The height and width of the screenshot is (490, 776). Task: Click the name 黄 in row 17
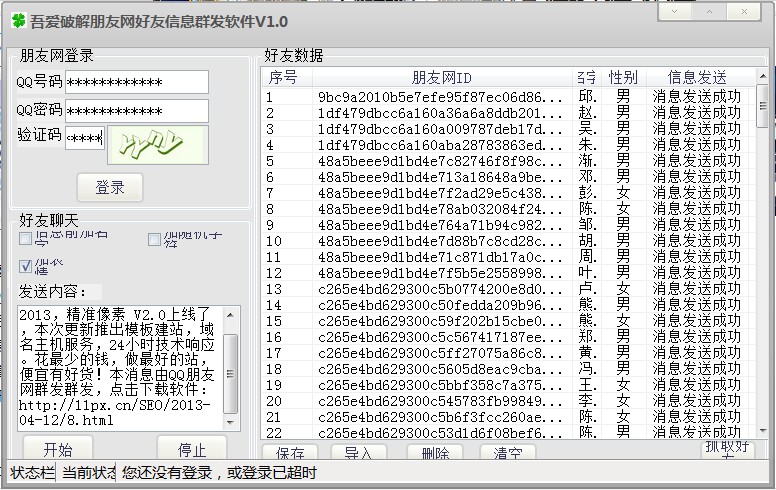[587, 353]
